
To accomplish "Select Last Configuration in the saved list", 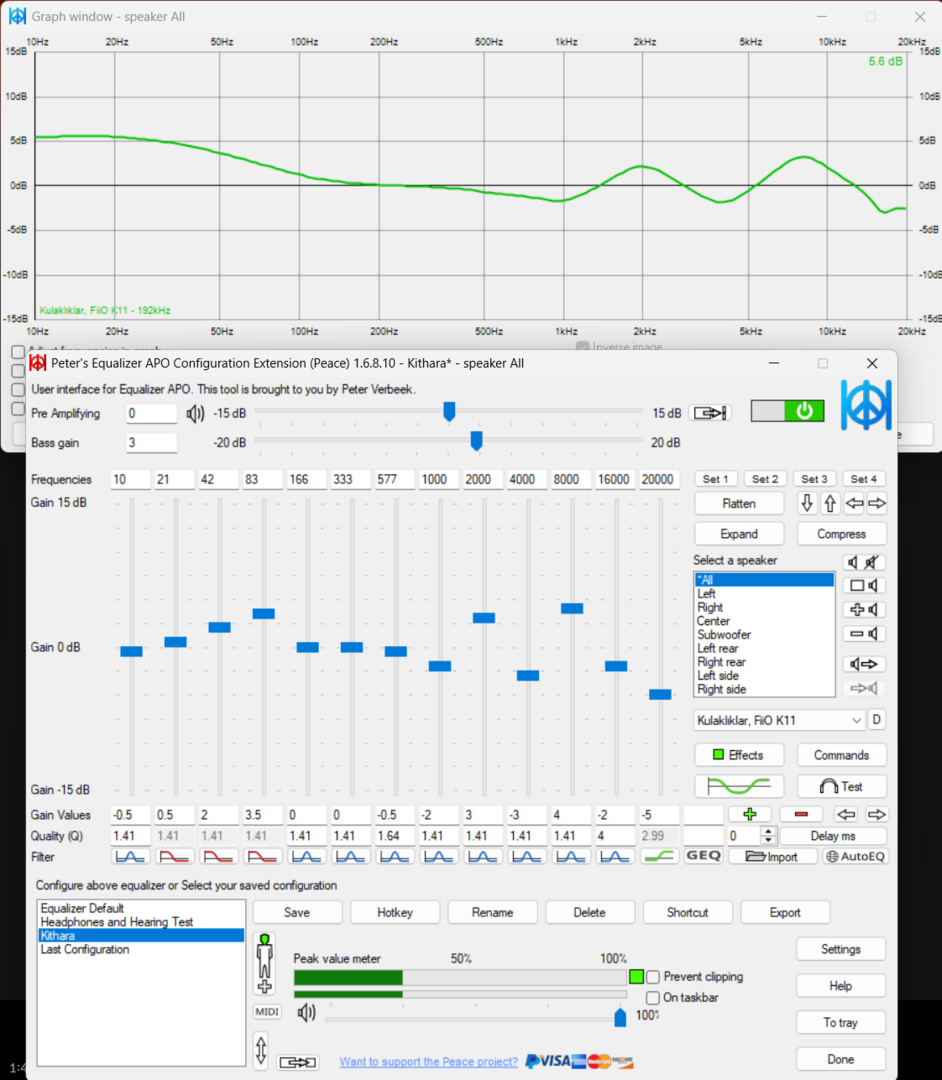I will click(x=140, y=949).
